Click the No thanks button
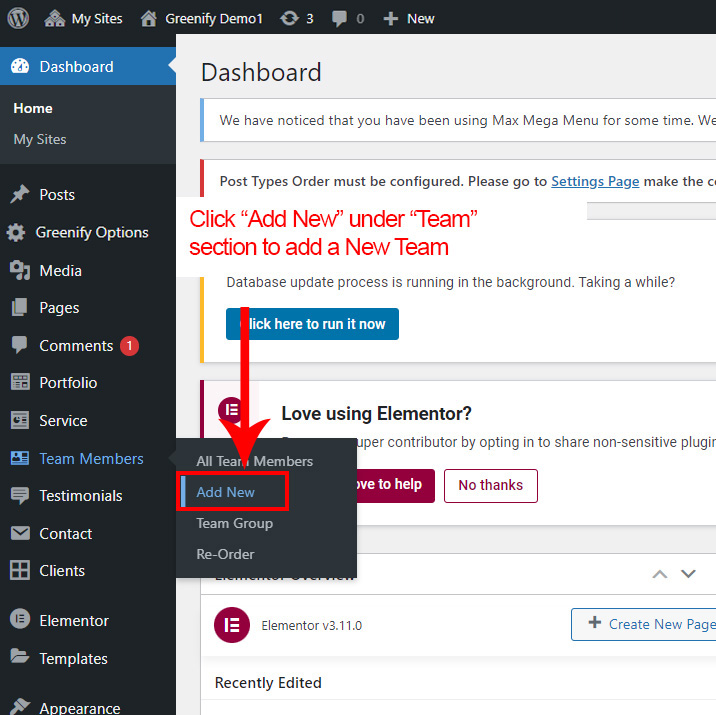 [x=490, y=485]
